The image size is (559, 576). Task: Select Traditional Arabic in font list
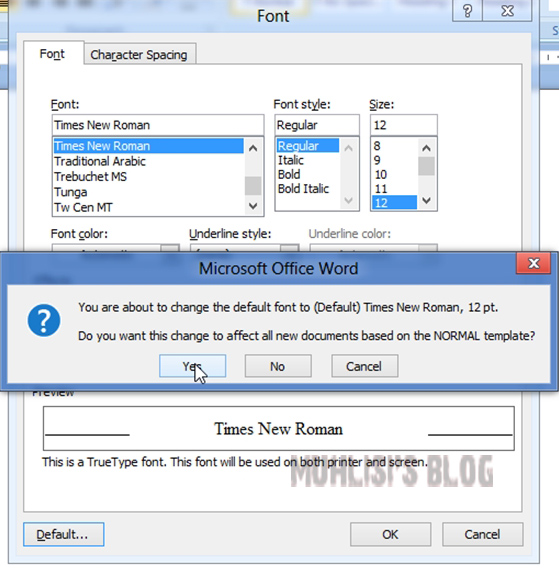click(x=148, y=161)
